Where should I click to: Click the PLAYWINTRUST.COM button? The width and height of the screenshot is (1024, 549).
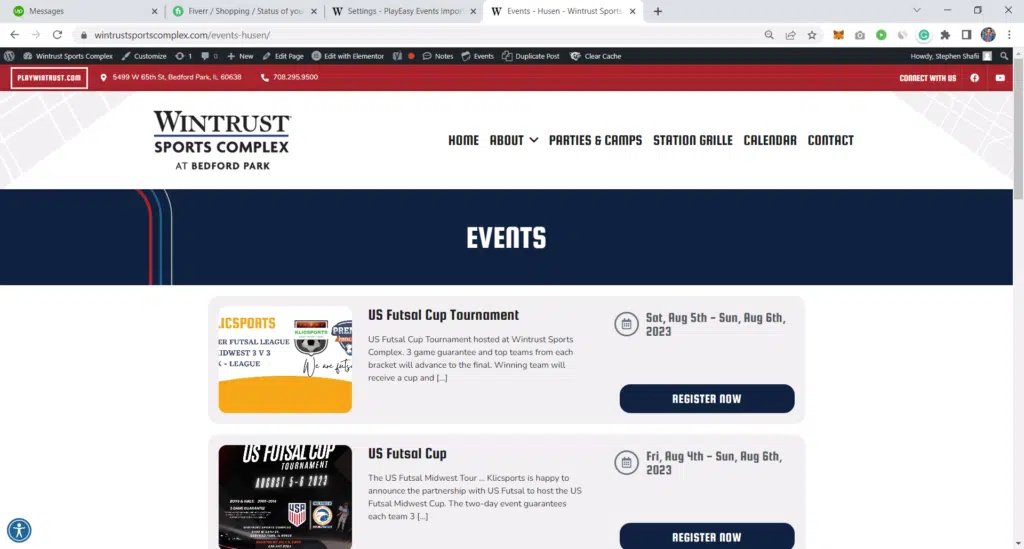coord(49,78)
